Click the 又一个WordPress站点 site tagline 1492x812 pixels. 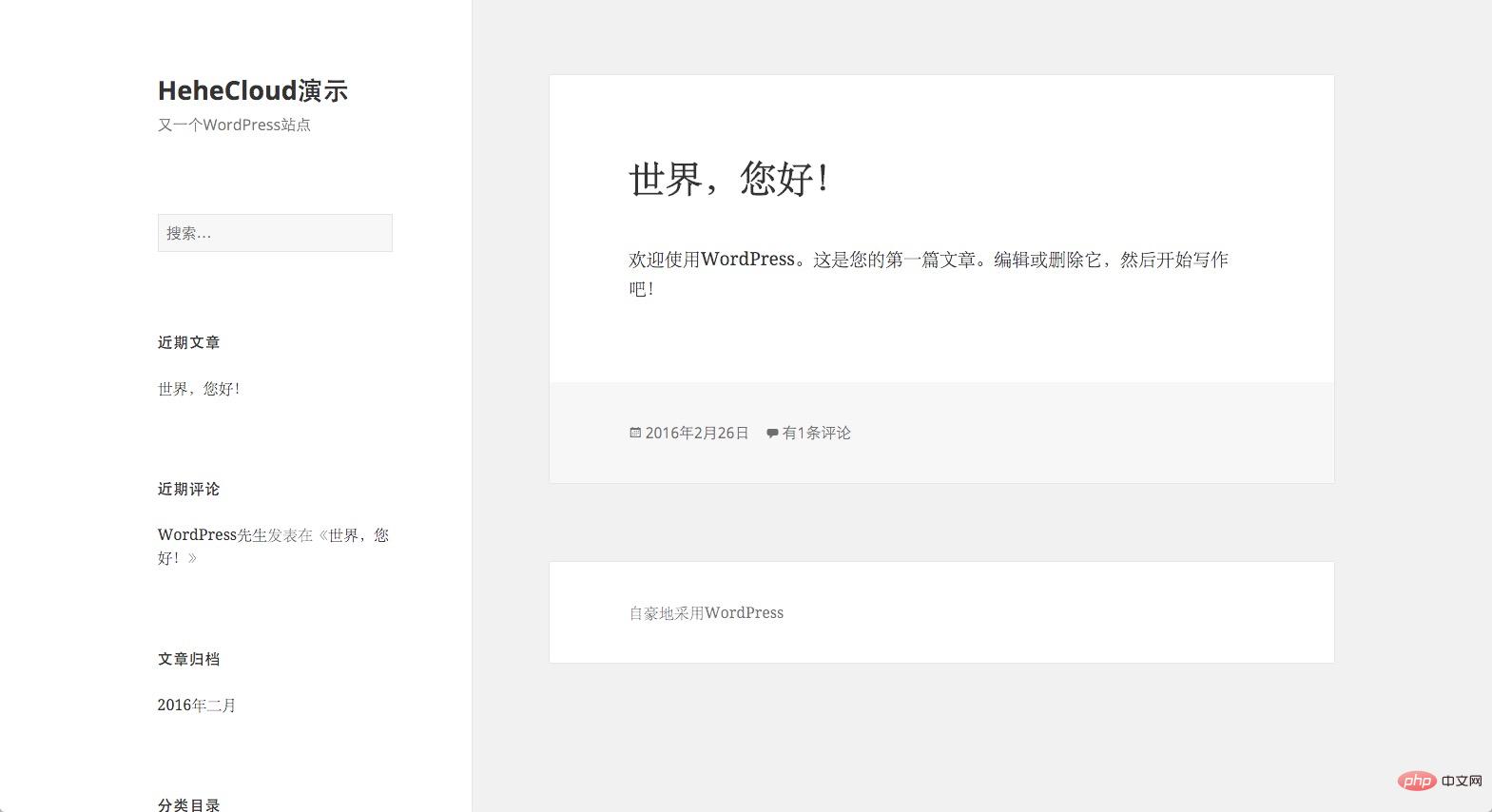coord(234,125)
